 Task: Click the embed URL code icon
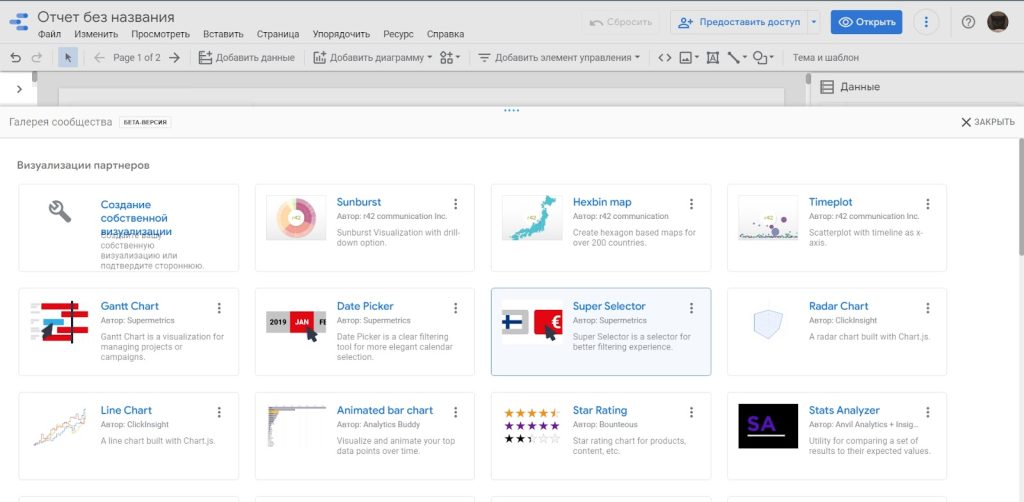tap(664, 58)
